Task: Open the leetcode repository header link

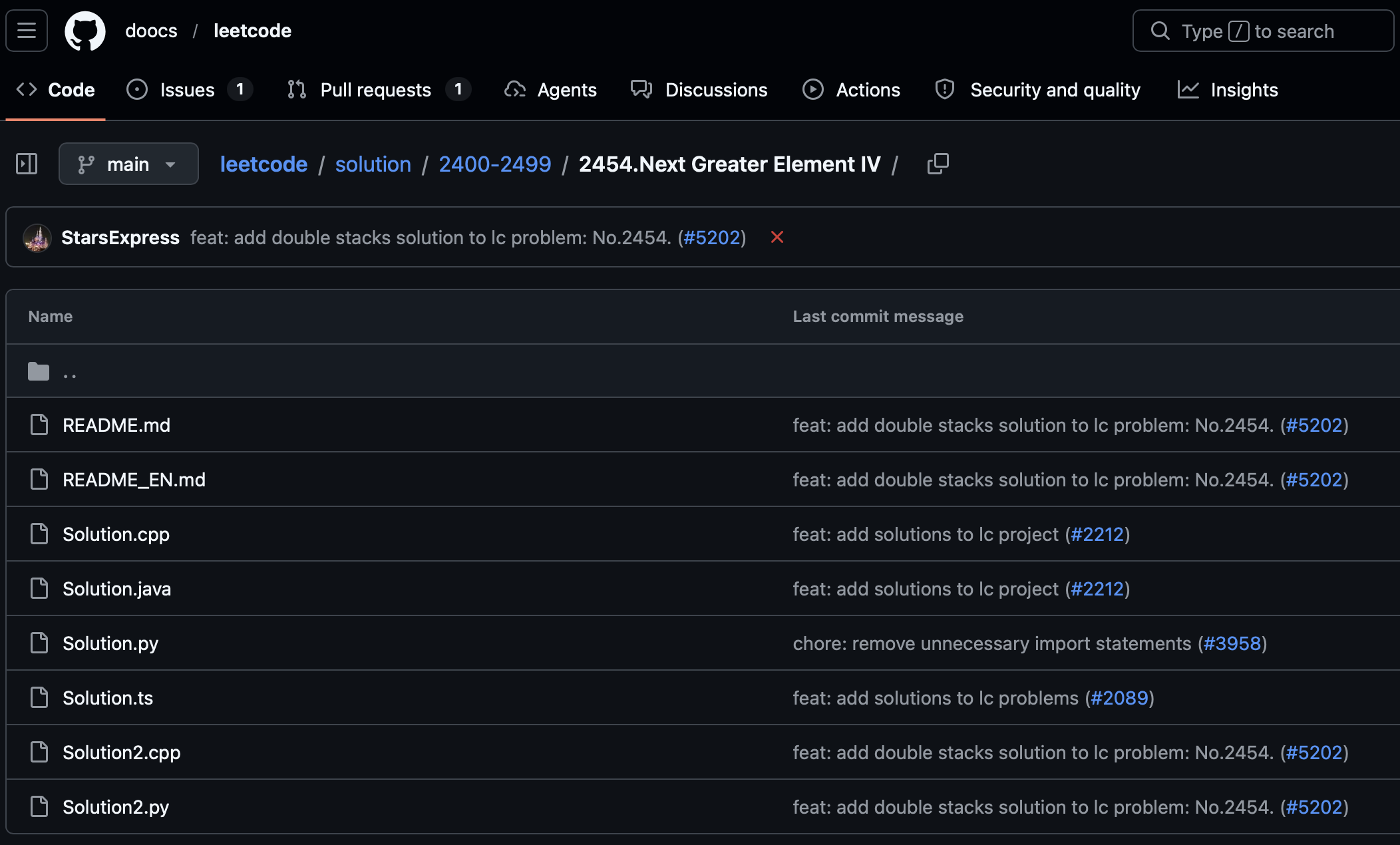Action: click(x=252, y=31)
